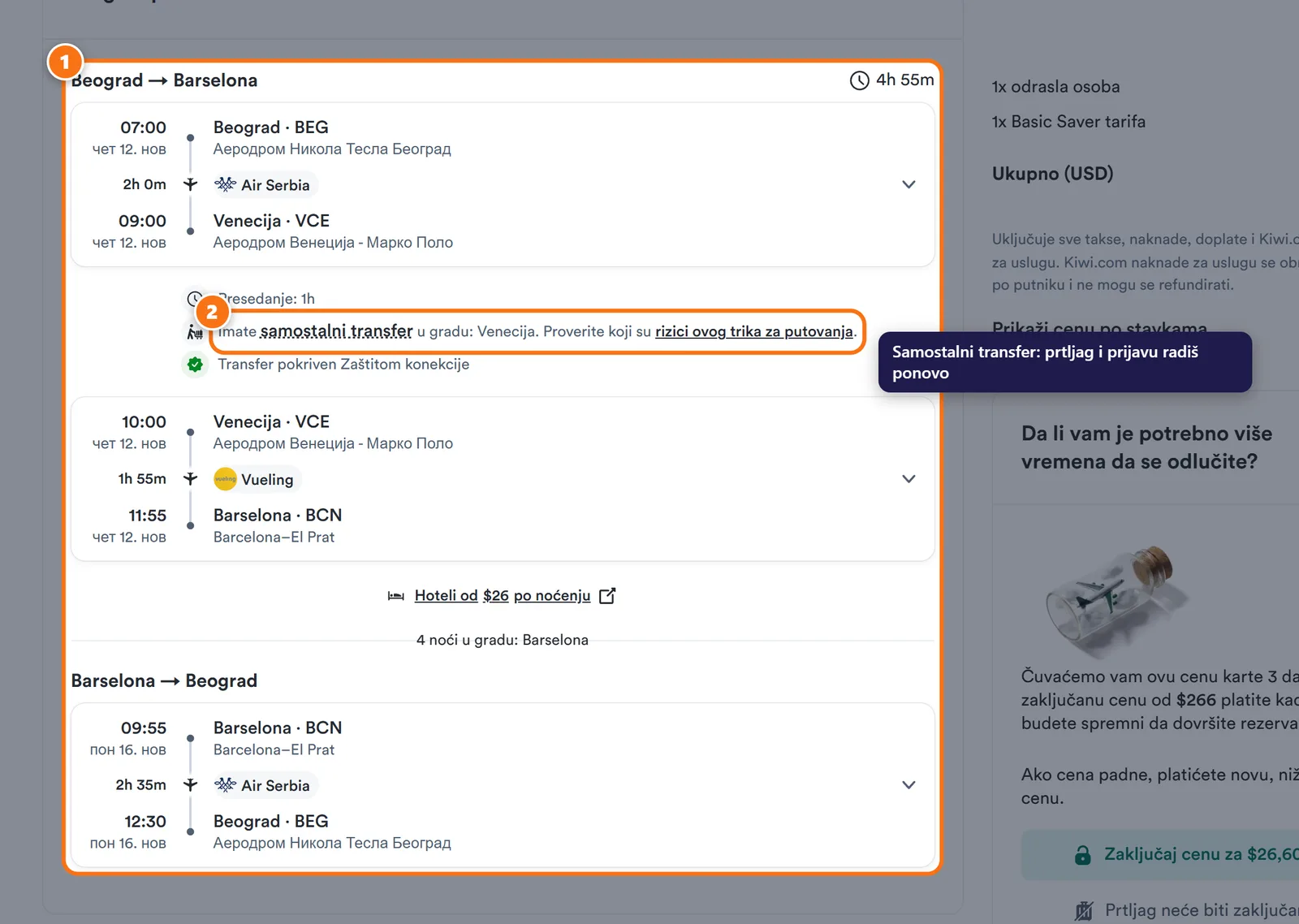This screenshot has width=1299, height=924.
Task: Click '1x odrasla osoba' text
Action: pos(1055,87)
